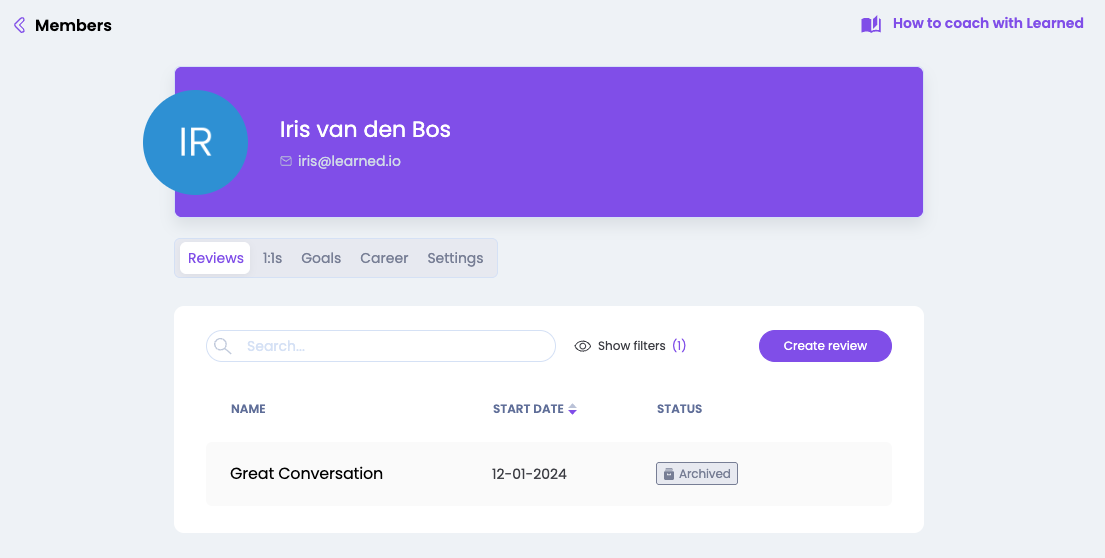The width and height of the screenshot is (1105, 558).
Task: Click the magnifying glass search icon
Action: pyautogui.click(x=223, y=346)
